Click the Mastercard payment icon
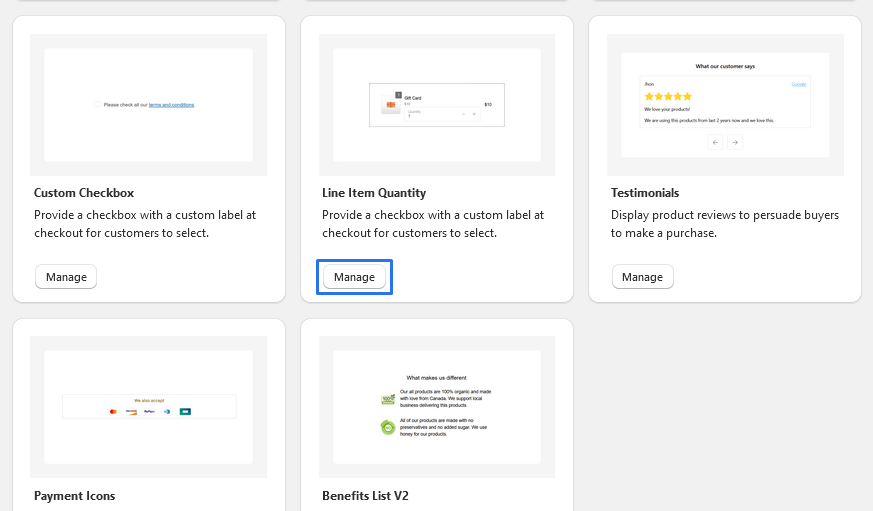Image resolution: width=873 pixels, height=511 pixels. pos(113,411)
